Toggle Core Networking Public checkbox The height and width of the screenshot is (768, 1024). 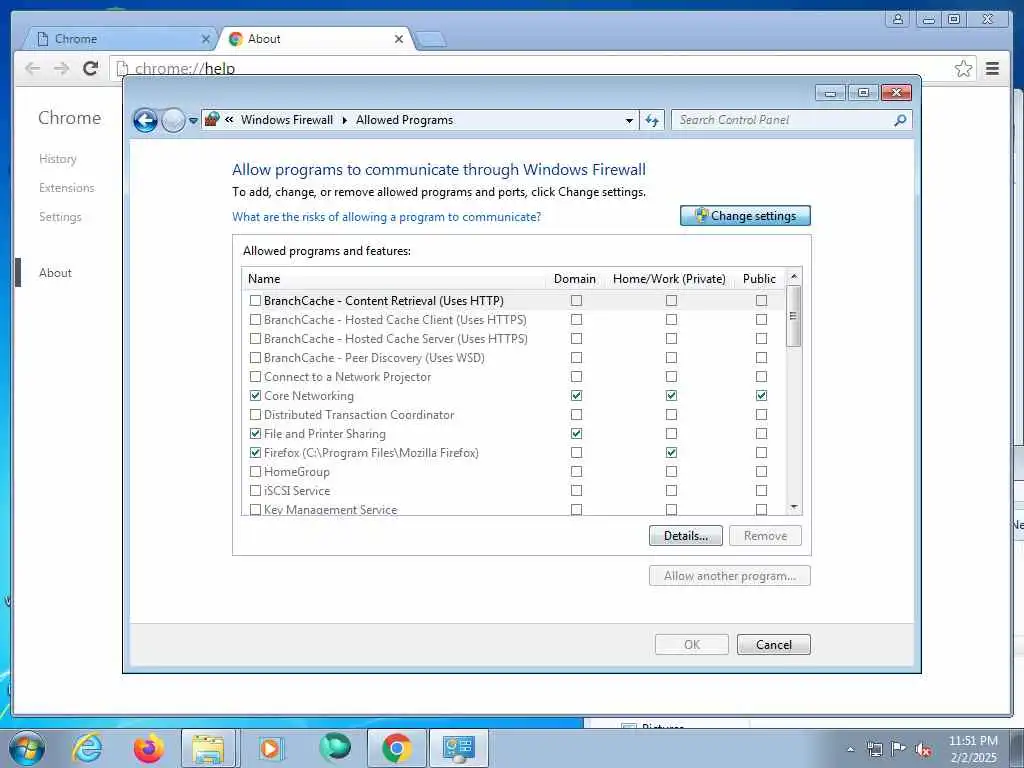pos(761,396)
